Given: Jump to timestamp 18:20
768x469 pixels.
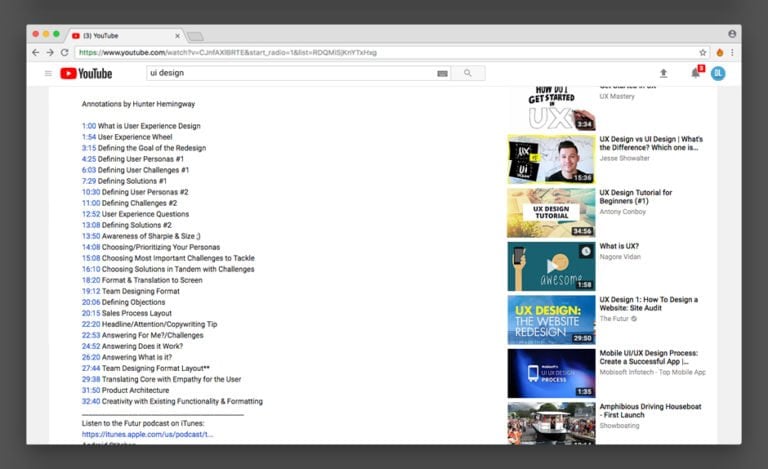Looking at the screenshot, I should 91,280.
